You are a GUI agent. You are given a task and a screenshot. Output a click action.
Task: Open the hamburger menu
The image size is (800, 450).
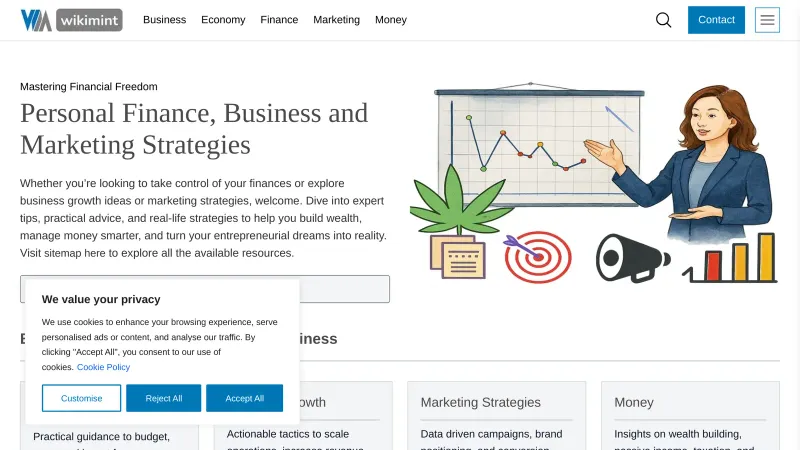pyautogui.click(x=767, y=20)
